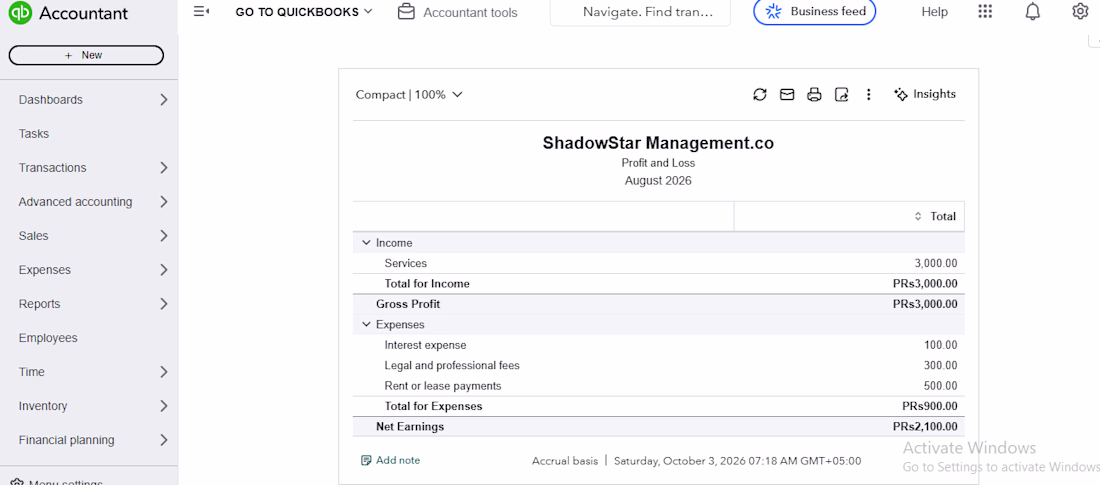The height and width of the screenshot is (485, 1100).
Task: Export the report using export icon
Action: click(841, 94)
